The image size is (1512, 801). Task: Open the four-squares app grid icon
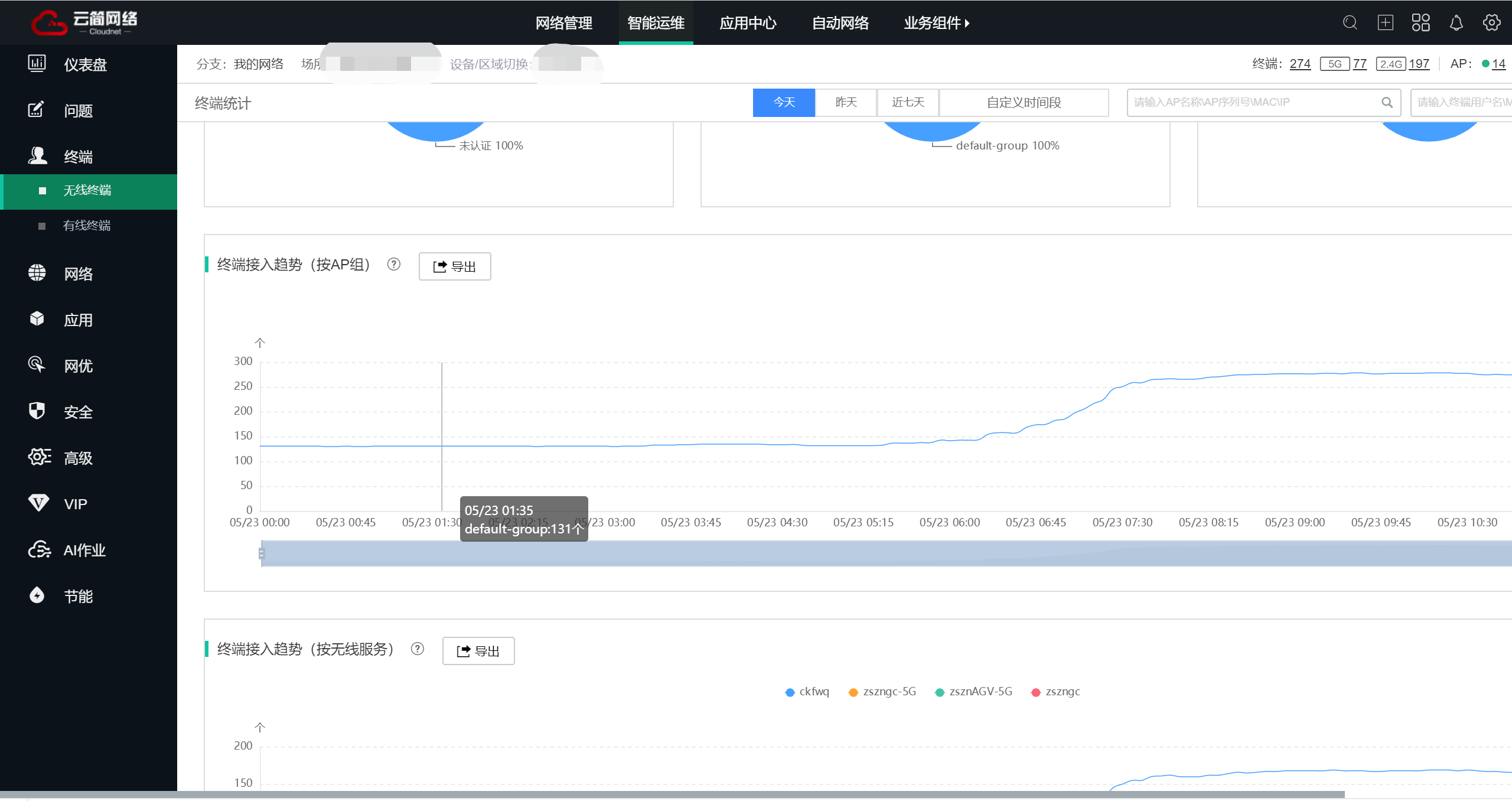coord(1420,23)
